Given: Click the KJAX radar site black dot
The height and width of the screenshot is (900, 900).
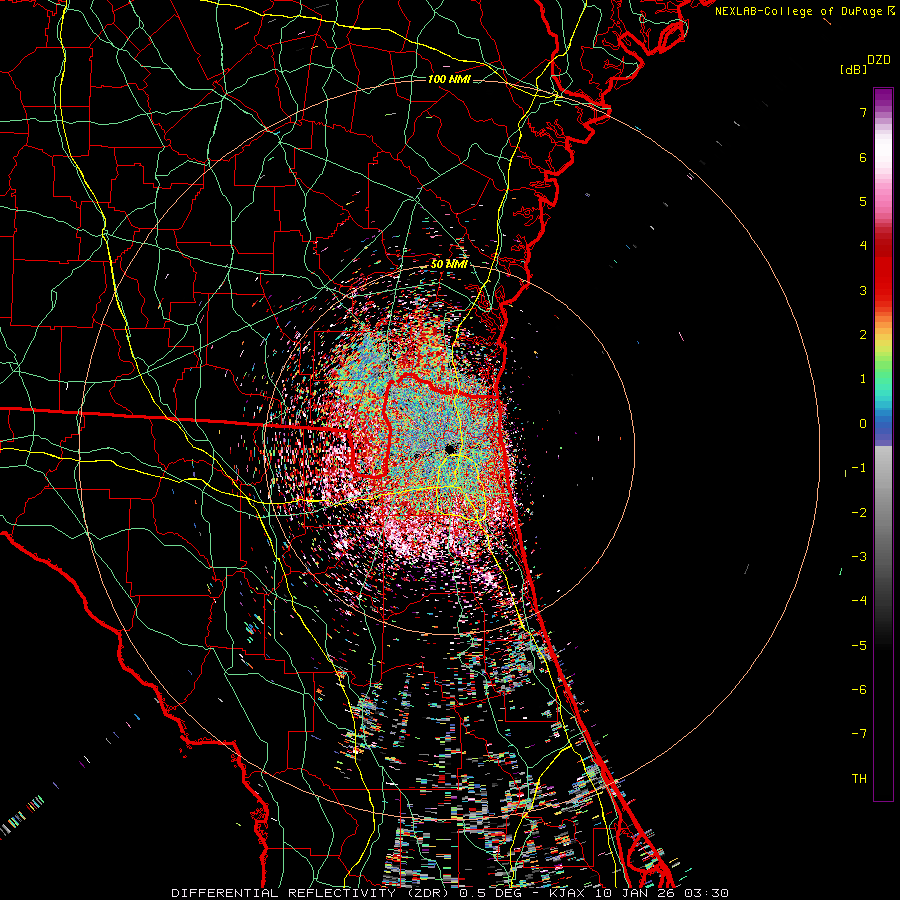Looking at the screenshot, I should click(450, 448).
